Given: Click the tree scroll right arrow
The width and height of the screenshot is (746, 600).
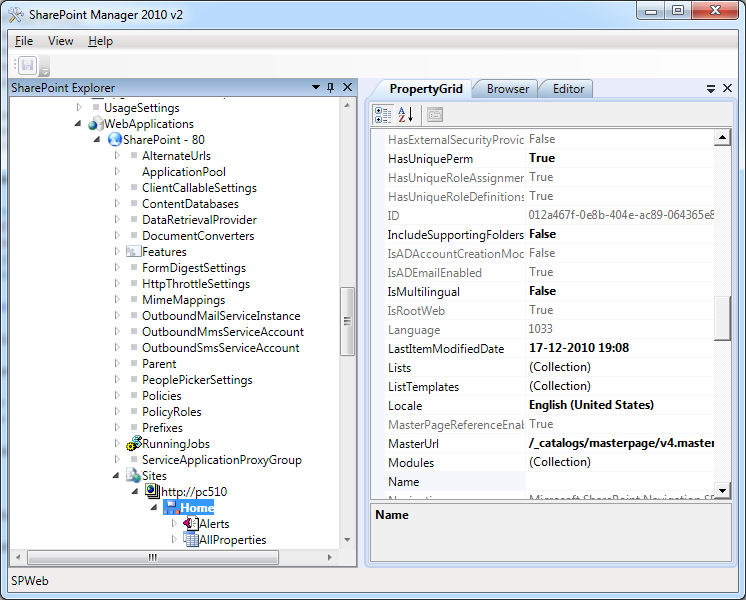Looking at the screenshot, I should [330, 557].
